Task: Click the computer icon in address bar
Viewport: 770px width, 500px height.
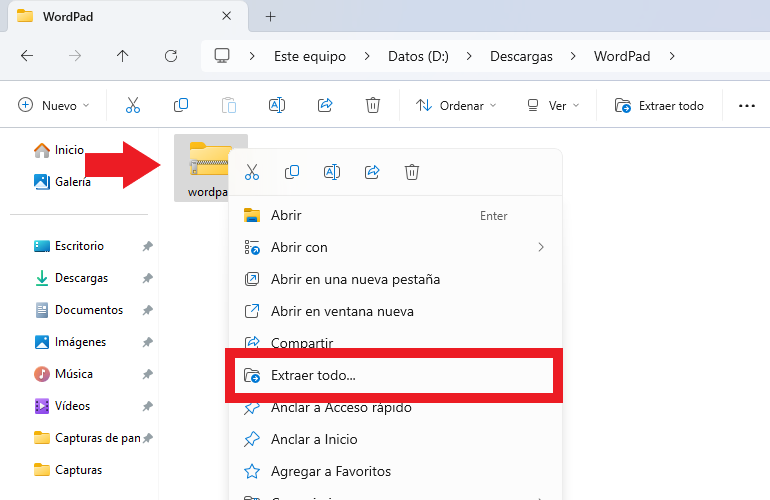Action: 222,56
